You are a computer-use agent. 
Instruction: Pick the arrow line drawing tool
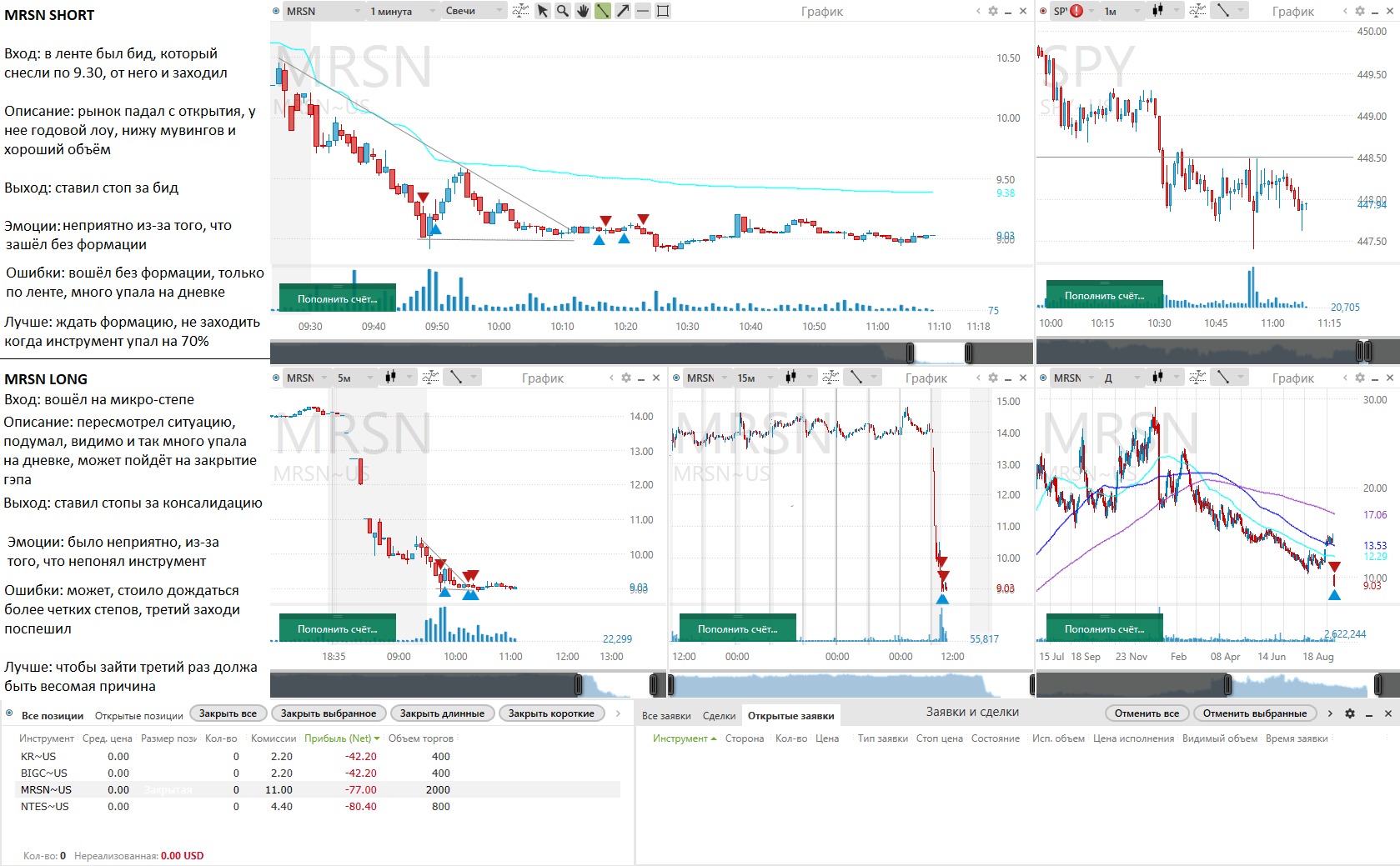[x=623, y=11]
